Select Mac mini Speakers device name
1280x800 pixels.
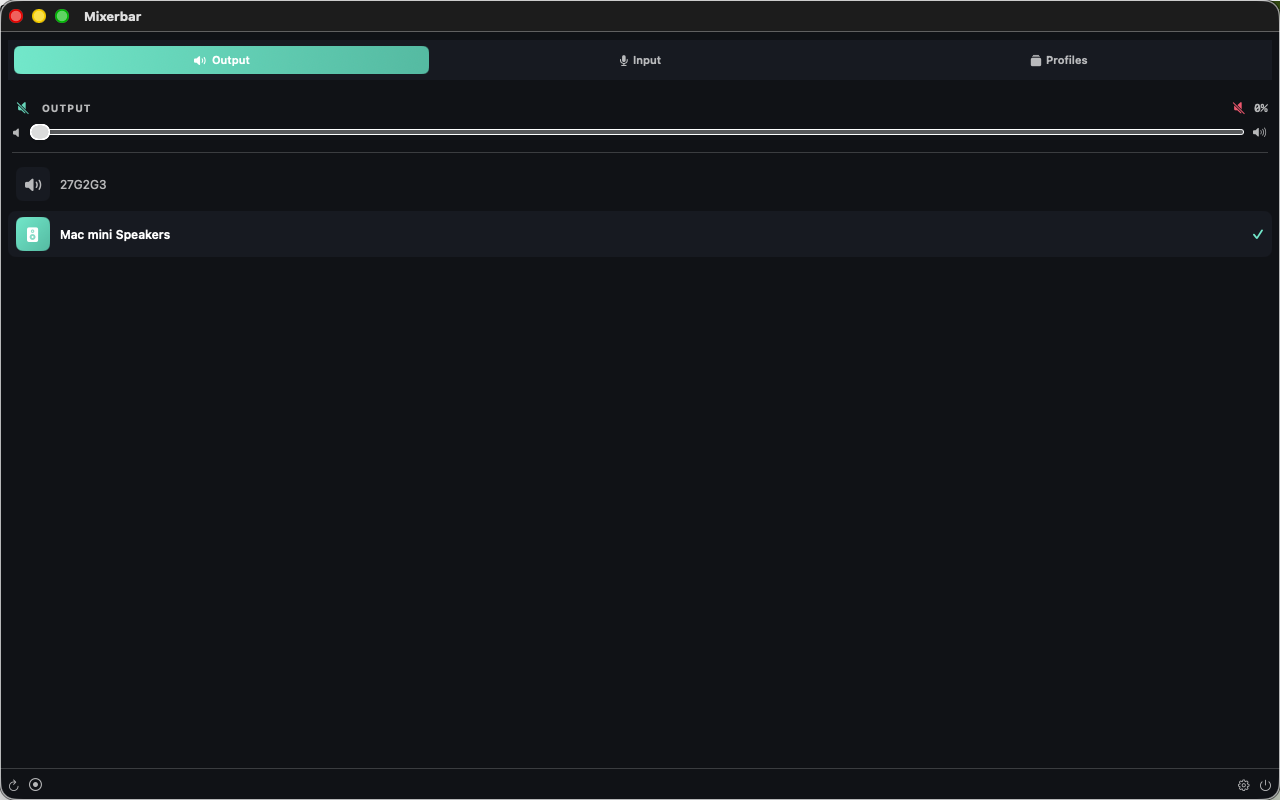pyautogui.click(x=115, y=235)
